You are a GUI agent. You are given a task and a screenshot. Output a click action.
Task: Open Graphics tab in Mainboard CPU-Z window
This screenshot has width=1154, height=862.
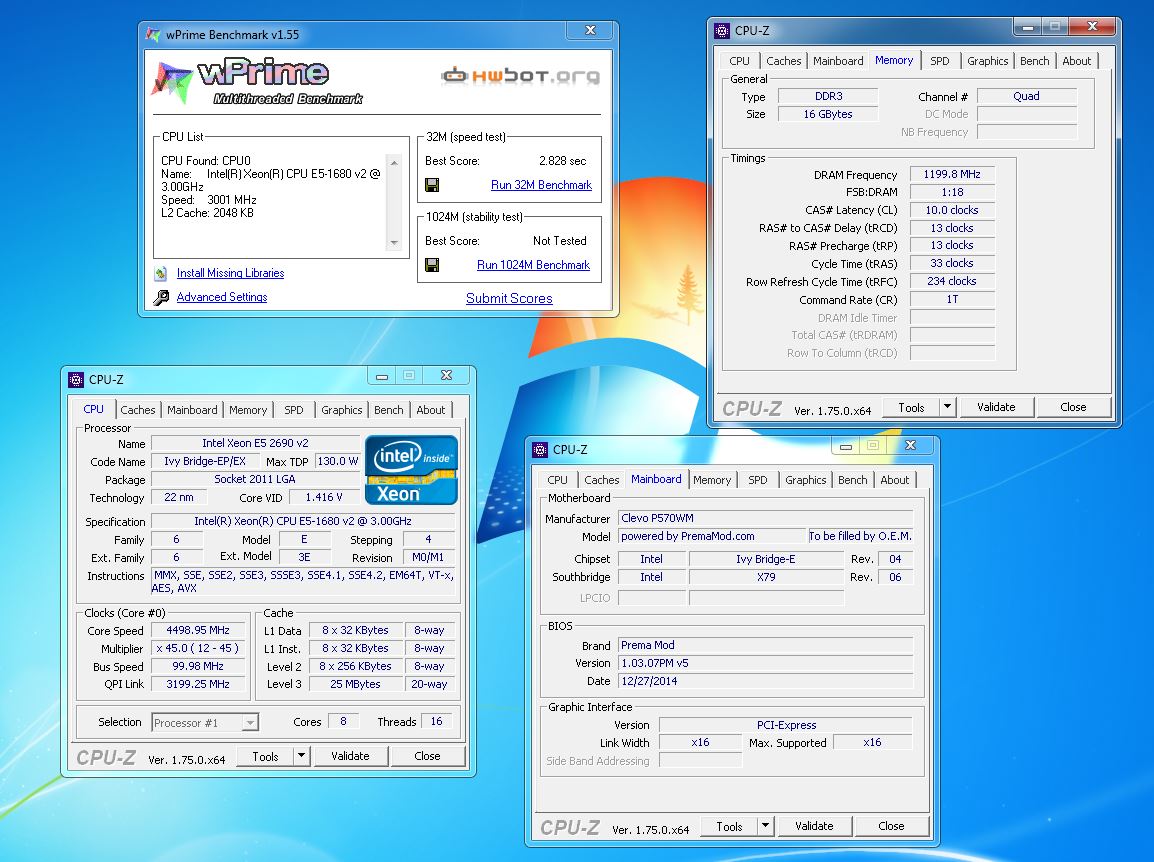(x=805, y=480)
